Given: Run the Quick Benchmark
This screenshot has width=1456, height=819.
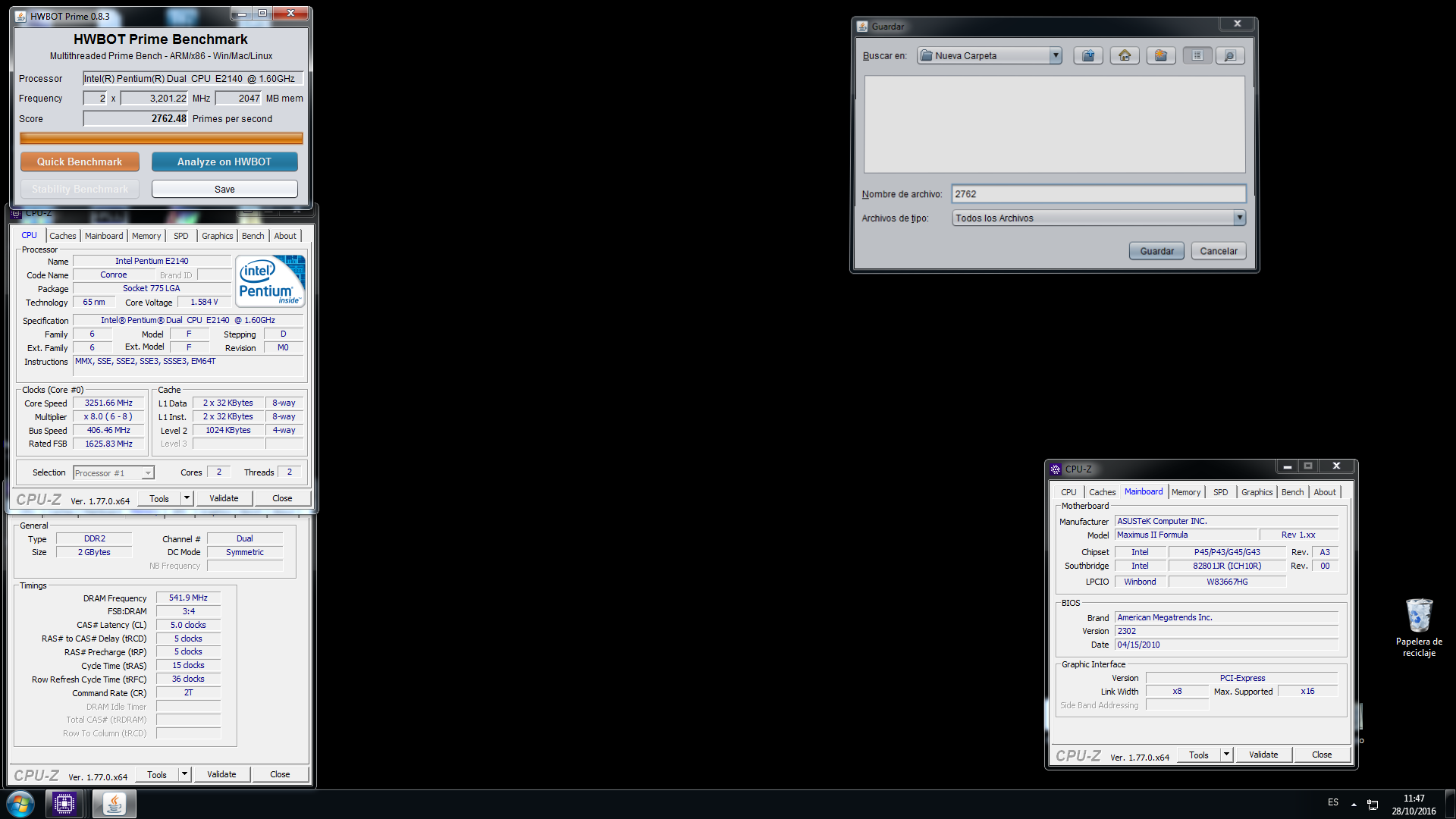Looking at the screenshot, I should click(80, 162).
